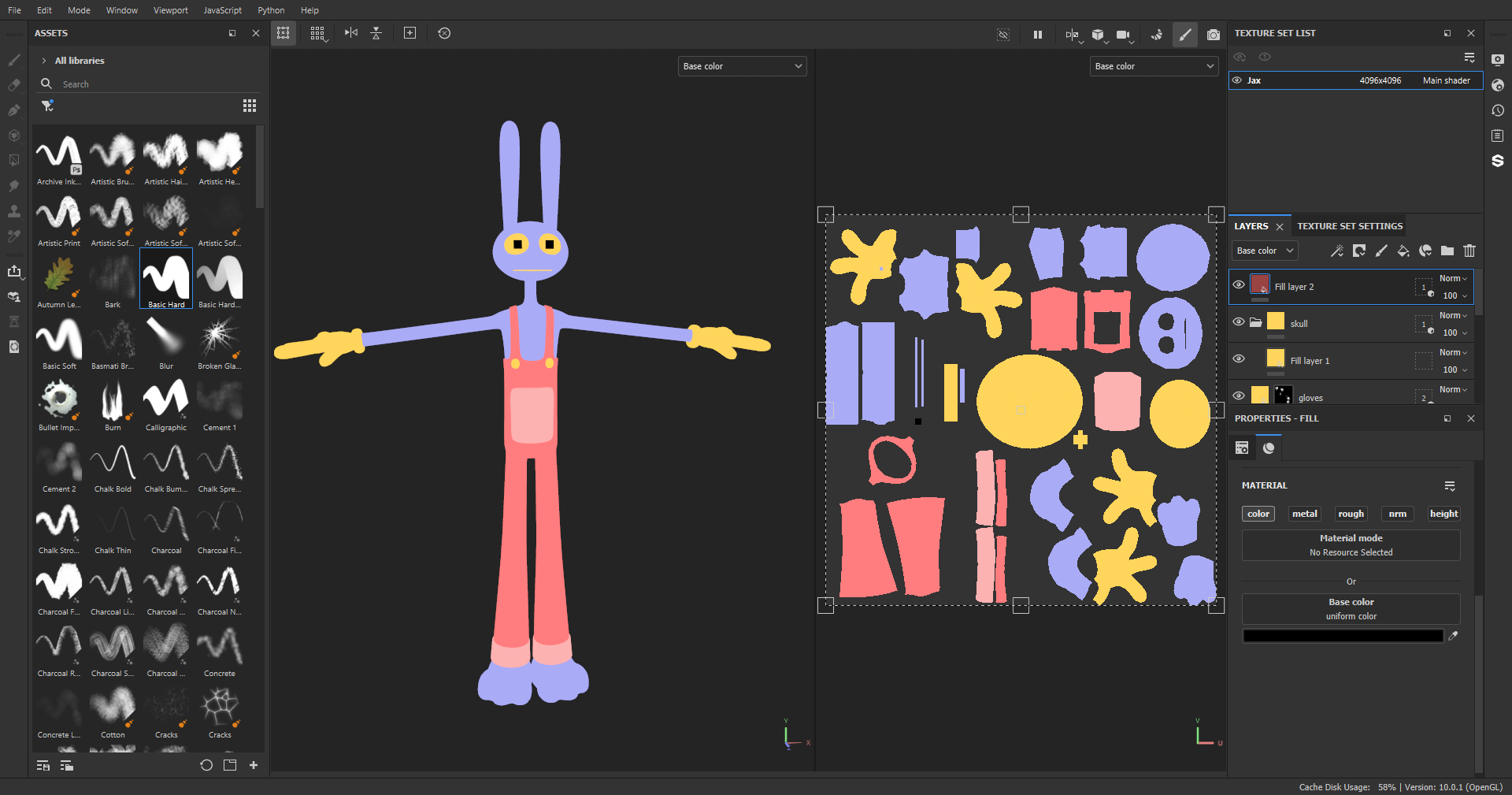This screenshot has width=1512, height=795.
Task: Click the vertical symmetry flip icon
Action: click(x=376, y=33)
